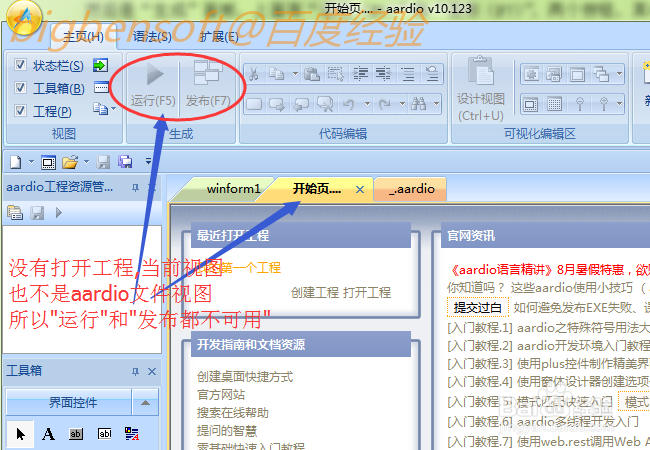Switch to the 开始页 document tab
Viewport: 650px width, 450px height.
pyautogui.click(x=317, y=189)
